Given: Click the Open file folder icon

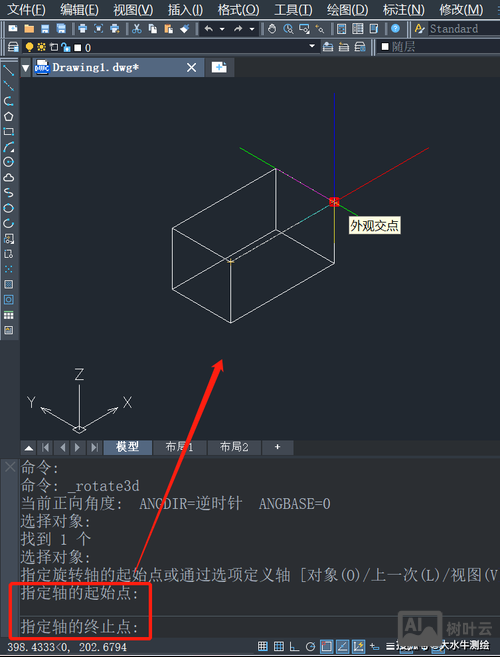Looking at the screenshot, I should 29,29.
